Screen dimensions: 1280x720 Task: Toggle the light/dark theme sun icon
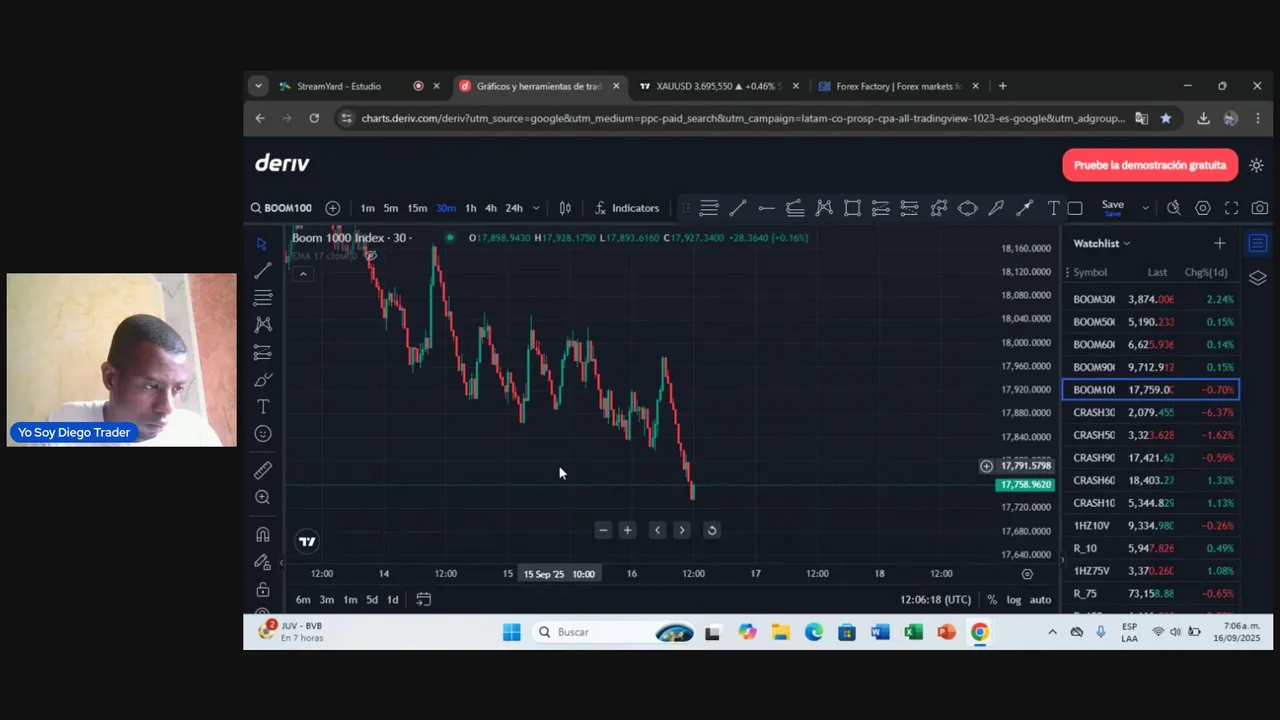(x=1257, y=165)
